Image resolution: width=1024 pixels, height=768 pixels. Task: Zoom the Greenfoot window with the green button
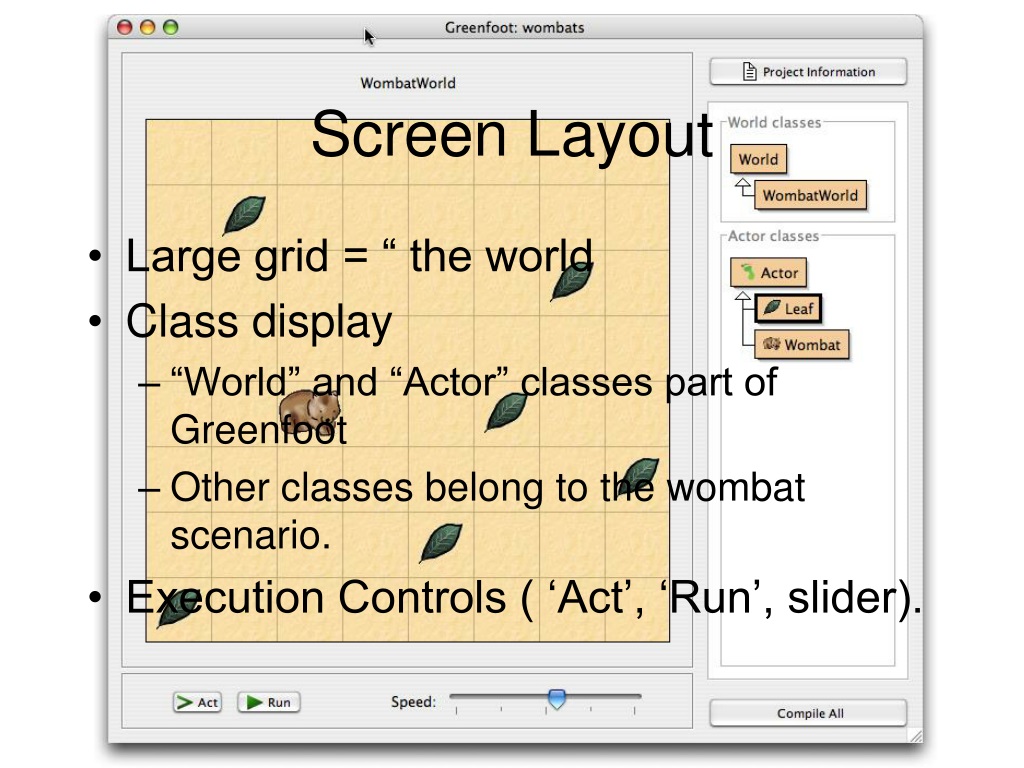tap(170, 27)
